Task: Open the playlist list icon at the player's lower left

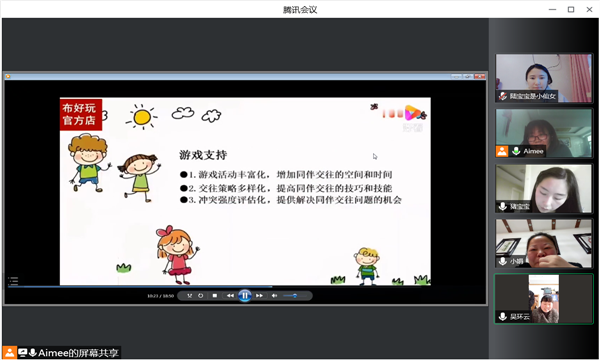Action: pyautogui.click(x=13, y=281)
